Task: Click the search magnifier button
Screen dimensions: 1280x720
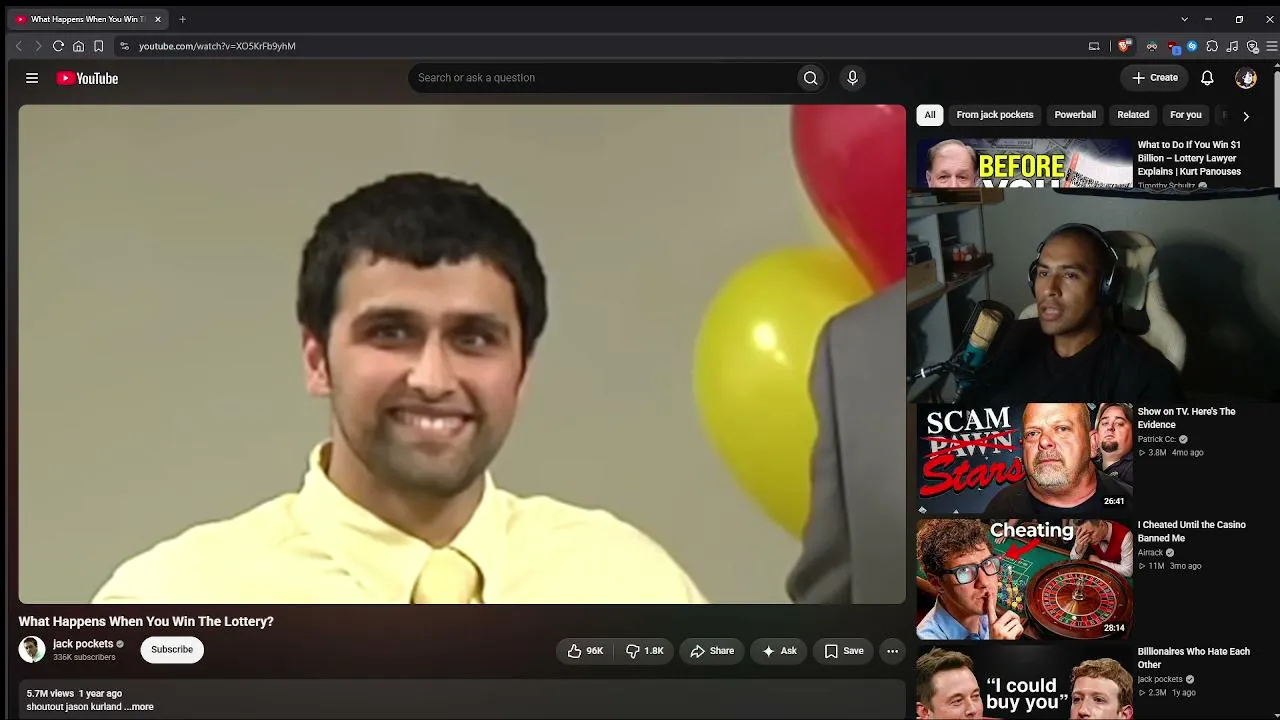Action: click(x=811, y=78)
